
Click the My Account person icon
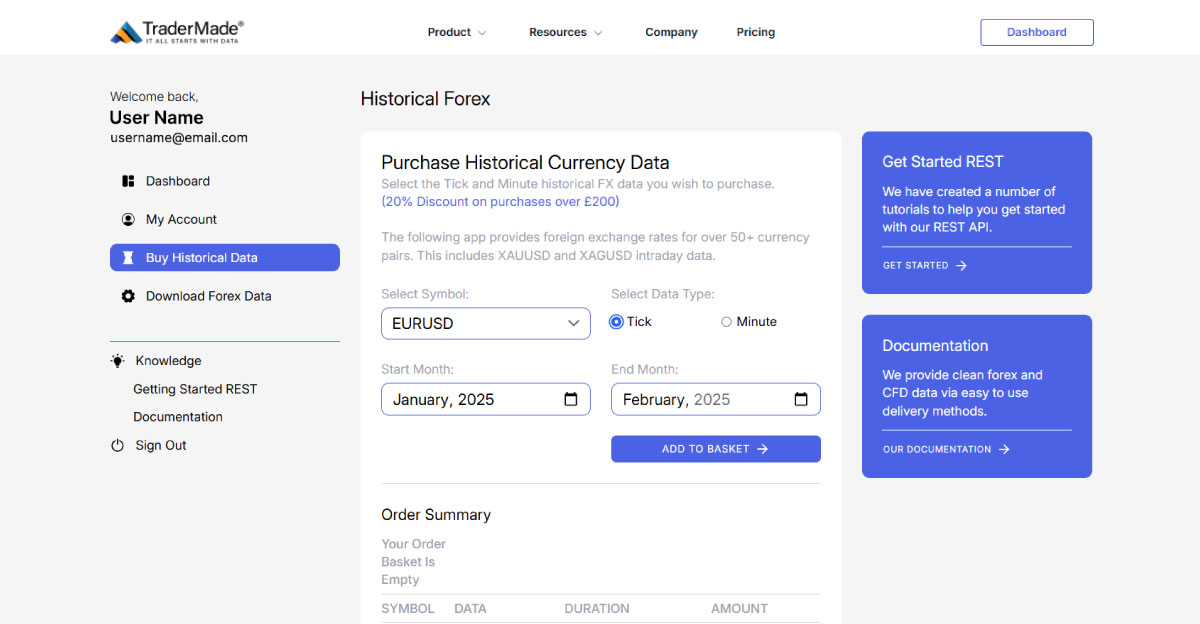pos(128,219)
